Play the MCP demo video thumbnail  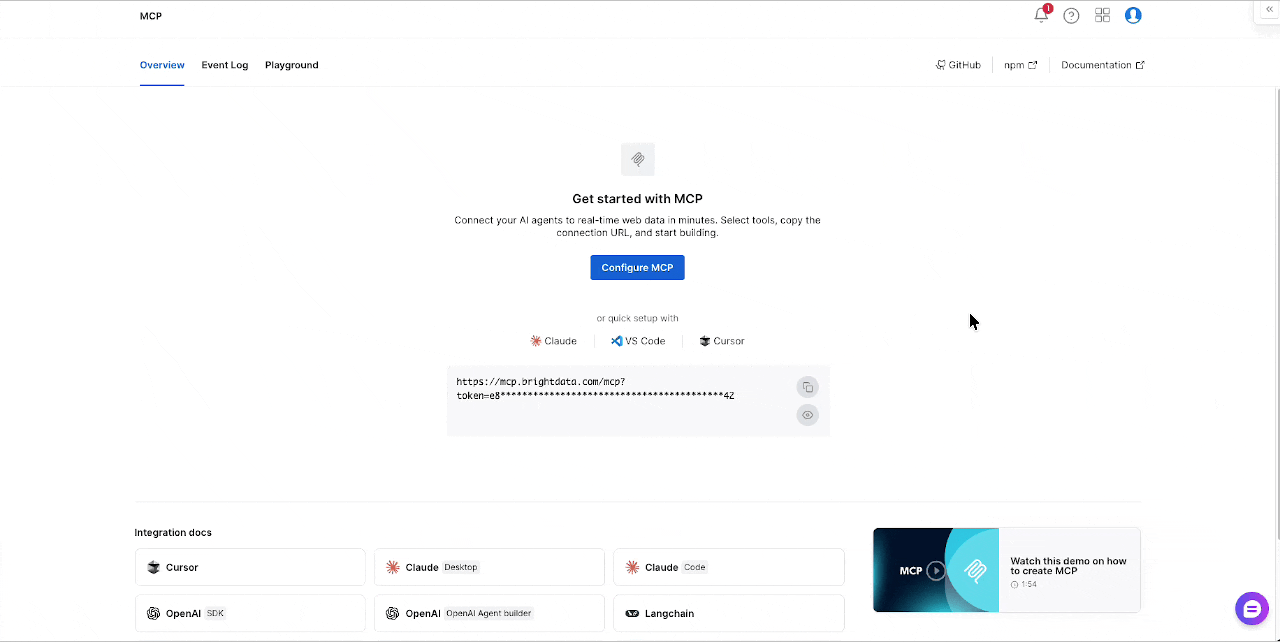tap(935, 570)
